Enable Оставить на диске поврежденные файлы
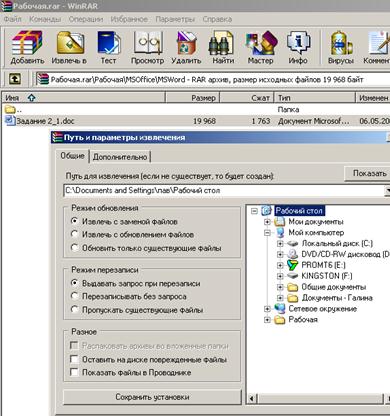 coord(74,359)
